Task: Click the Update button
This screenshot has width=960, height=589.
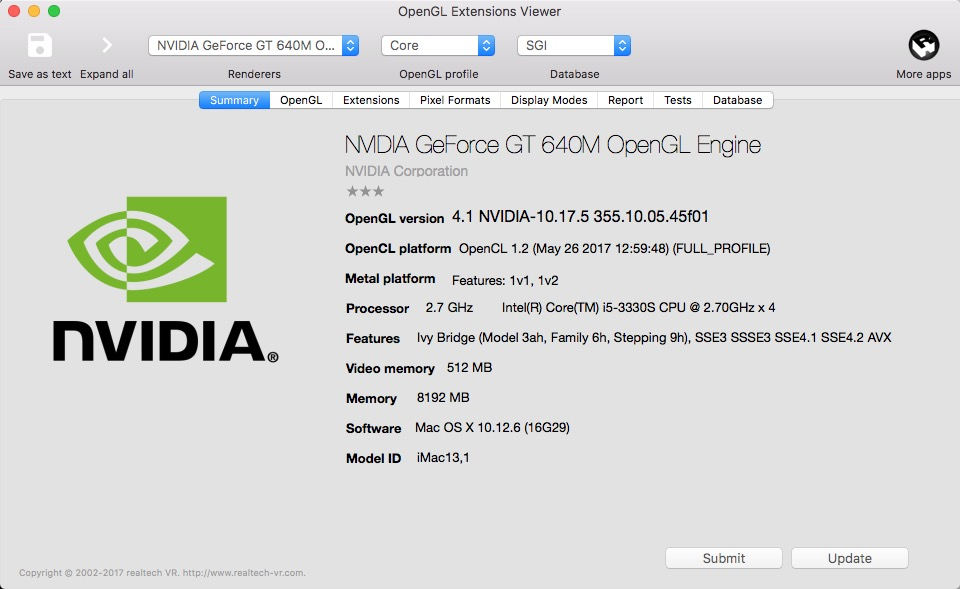Action: (850, 558)
